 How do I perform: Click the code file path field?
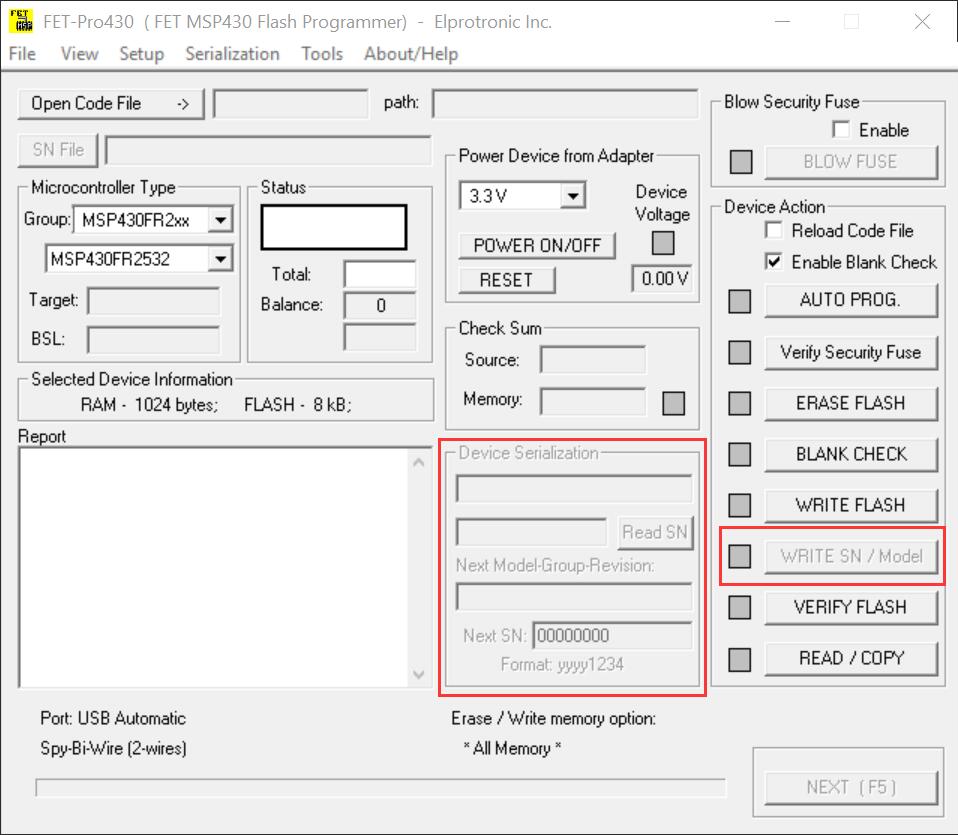565,104
